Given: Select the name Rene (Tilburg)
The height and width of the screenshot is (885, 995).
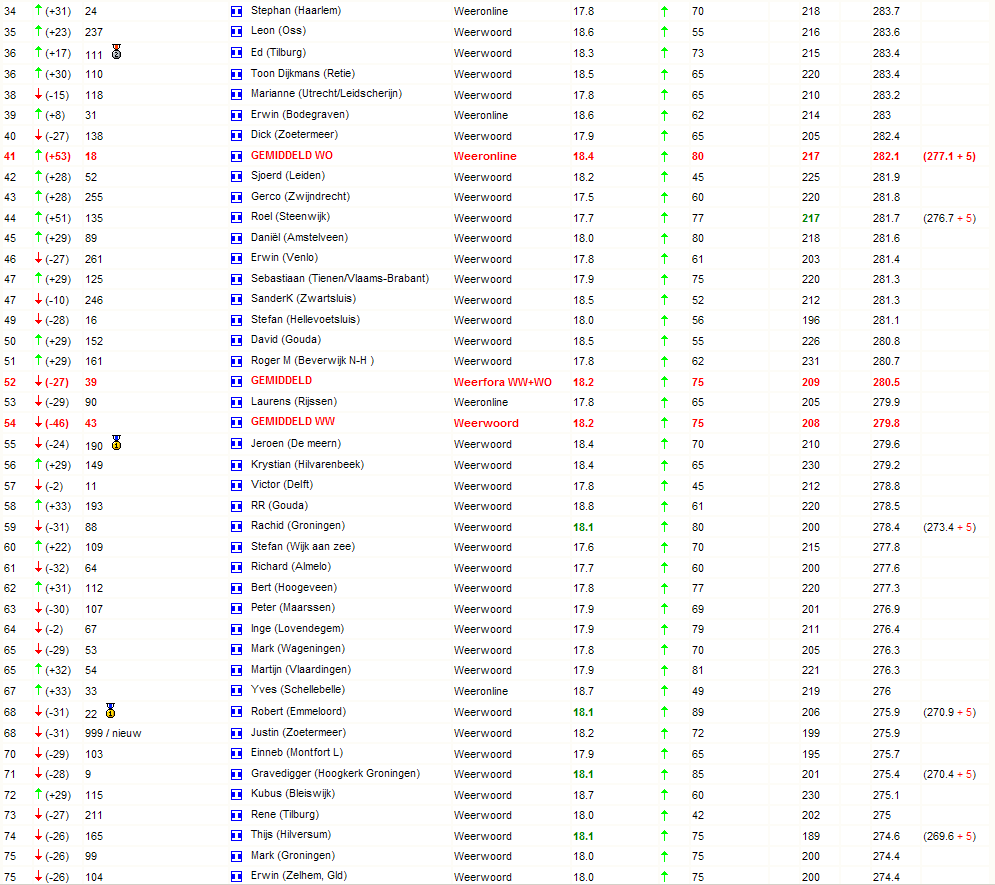Looking at the screenshot, I should tap(285, 815).
